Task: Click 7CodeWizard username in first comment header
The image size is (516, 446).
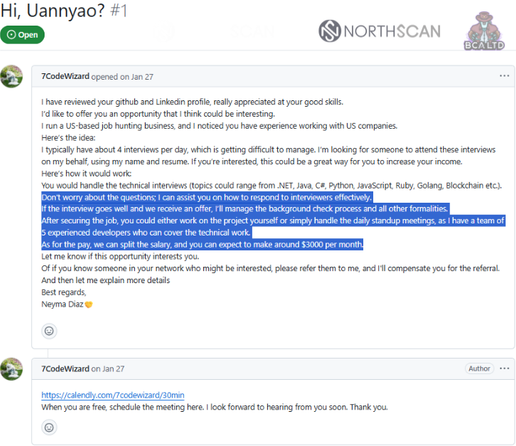Action: (65, 76)
